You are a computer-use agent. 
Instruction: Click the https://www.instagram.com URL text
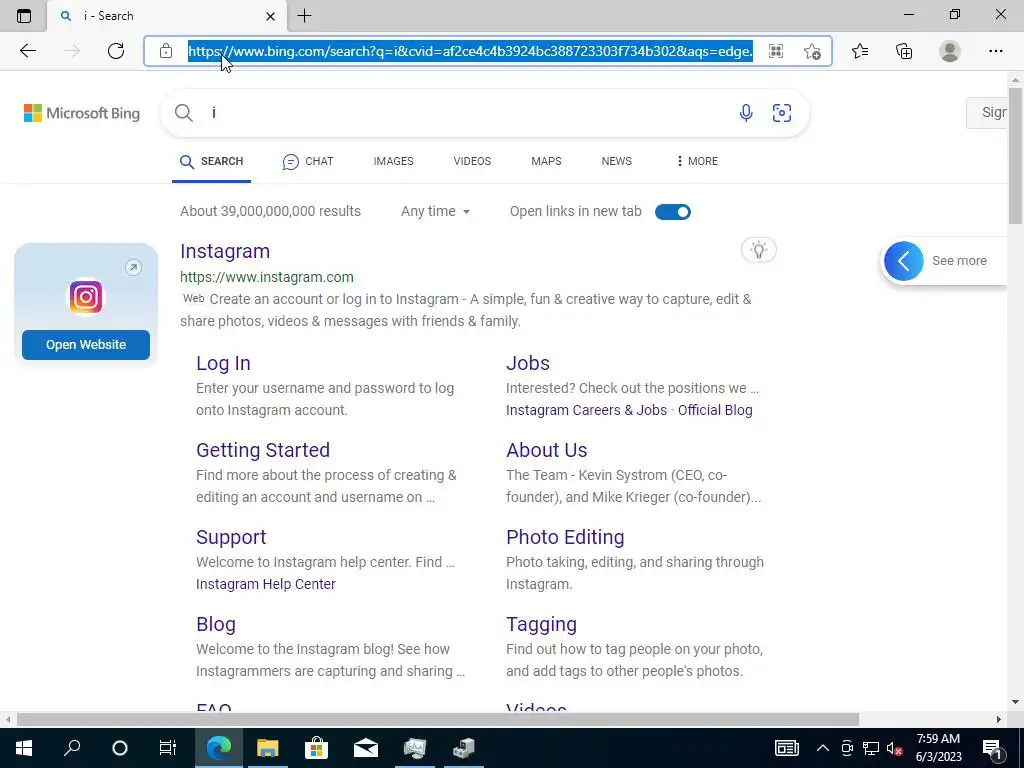[266, 277]
